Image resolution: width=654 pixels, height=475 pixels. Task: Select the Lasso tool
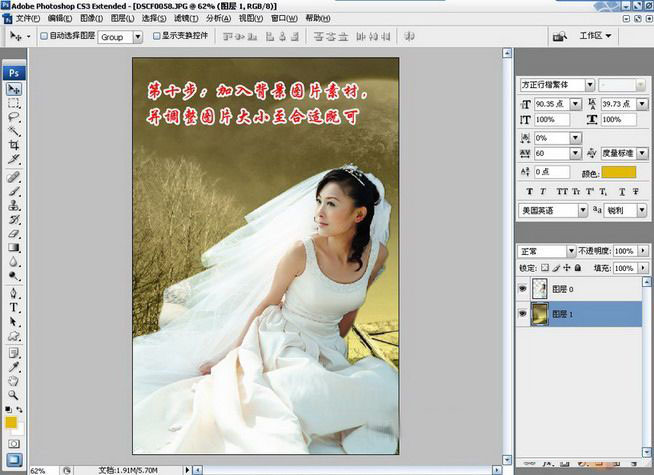click(15, 116)
